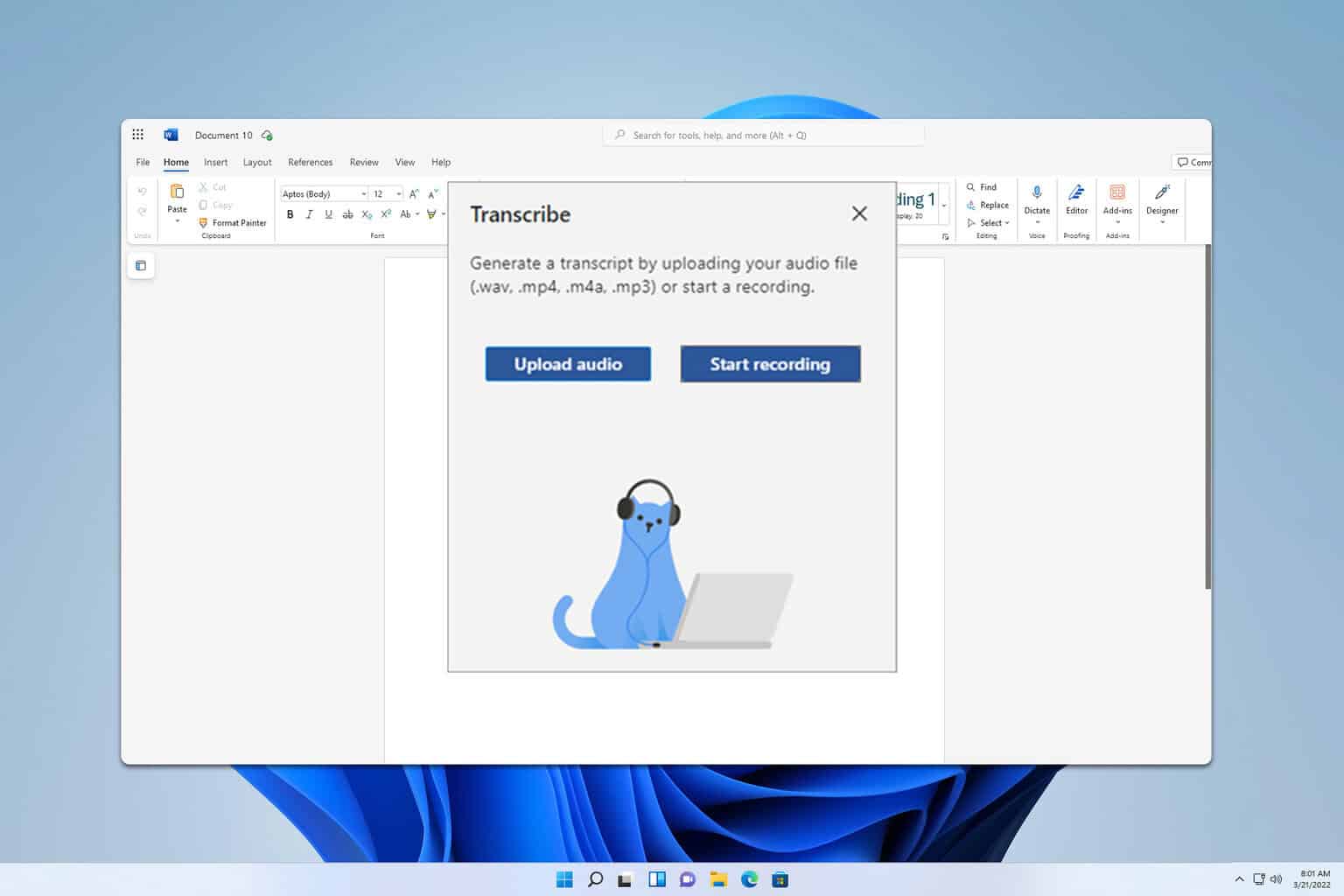Expand the Paste options arrow
This screenshot has height=896, width=1344.
pos(177,221)
